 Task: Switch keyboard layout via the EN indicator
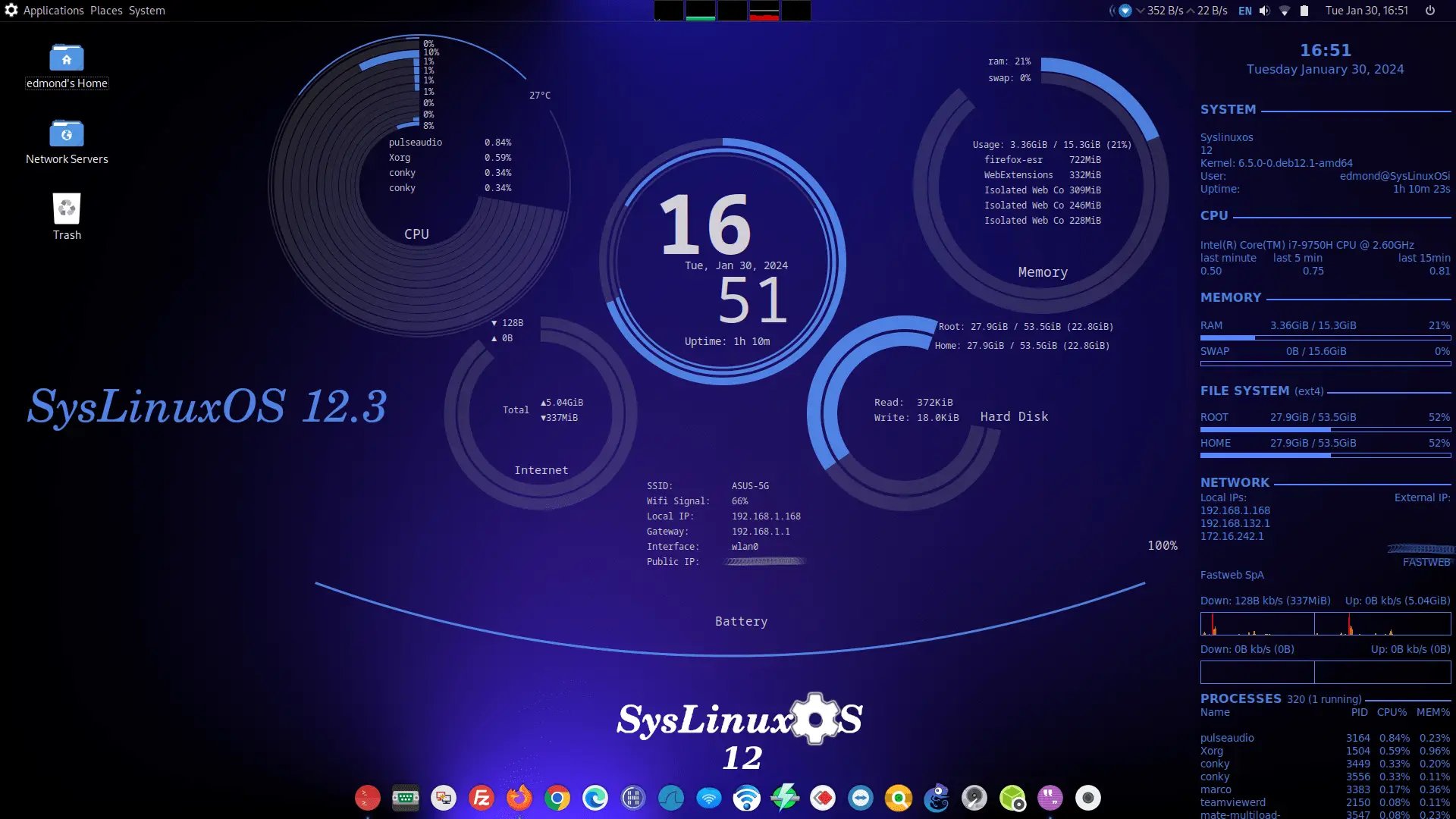1244,11
